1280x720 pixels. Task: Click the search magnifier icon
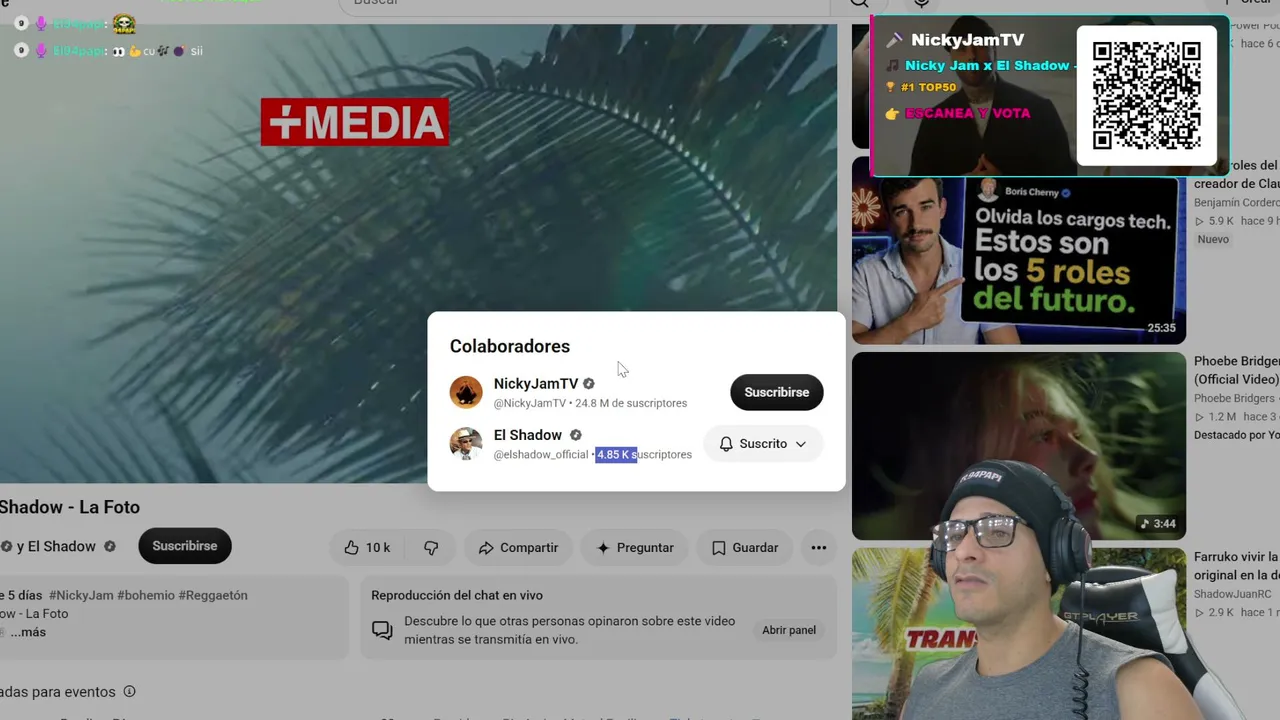coord(860,3)
